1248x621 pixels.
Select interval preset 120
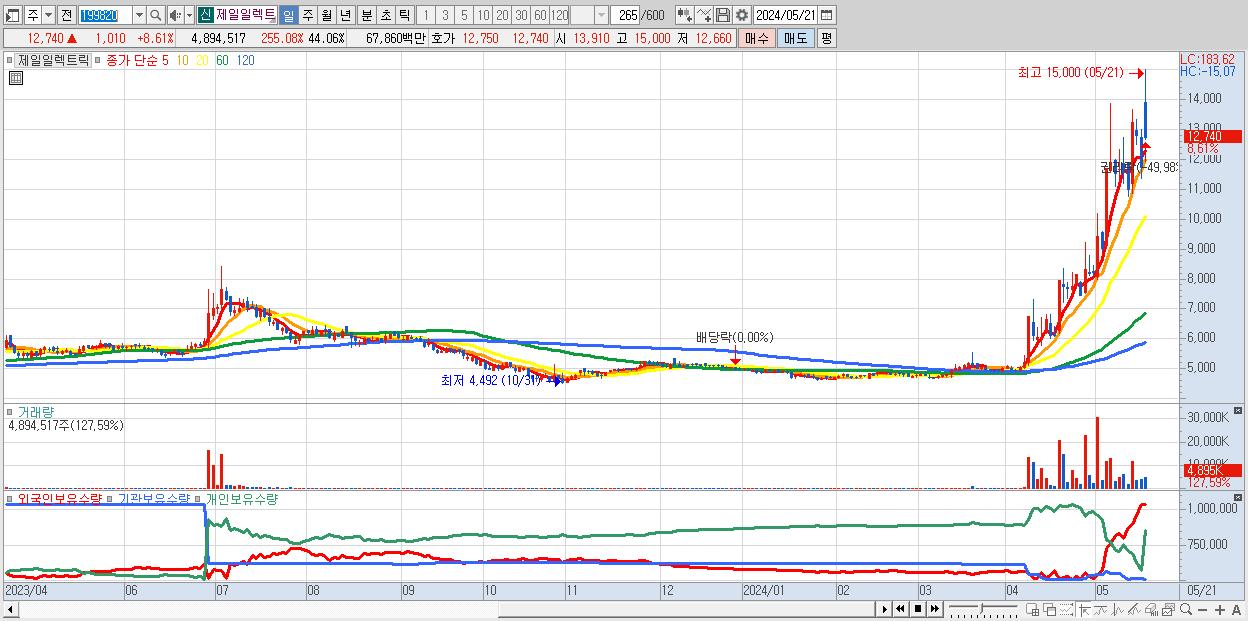tap(560, 15)
